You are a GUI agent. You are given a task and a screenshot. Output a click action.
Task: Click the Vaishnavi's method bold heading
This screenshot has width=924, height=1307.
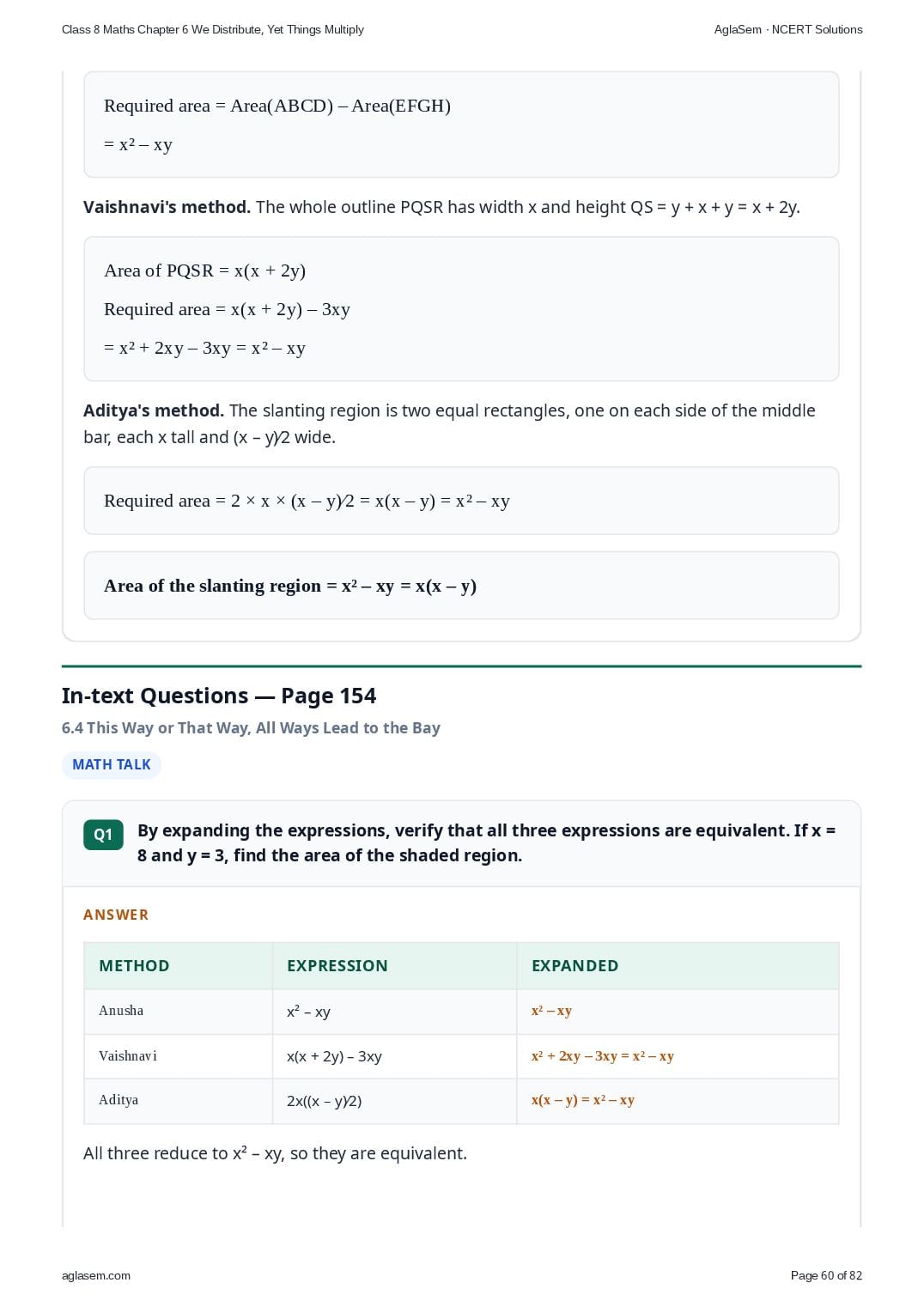click(167, 207)
